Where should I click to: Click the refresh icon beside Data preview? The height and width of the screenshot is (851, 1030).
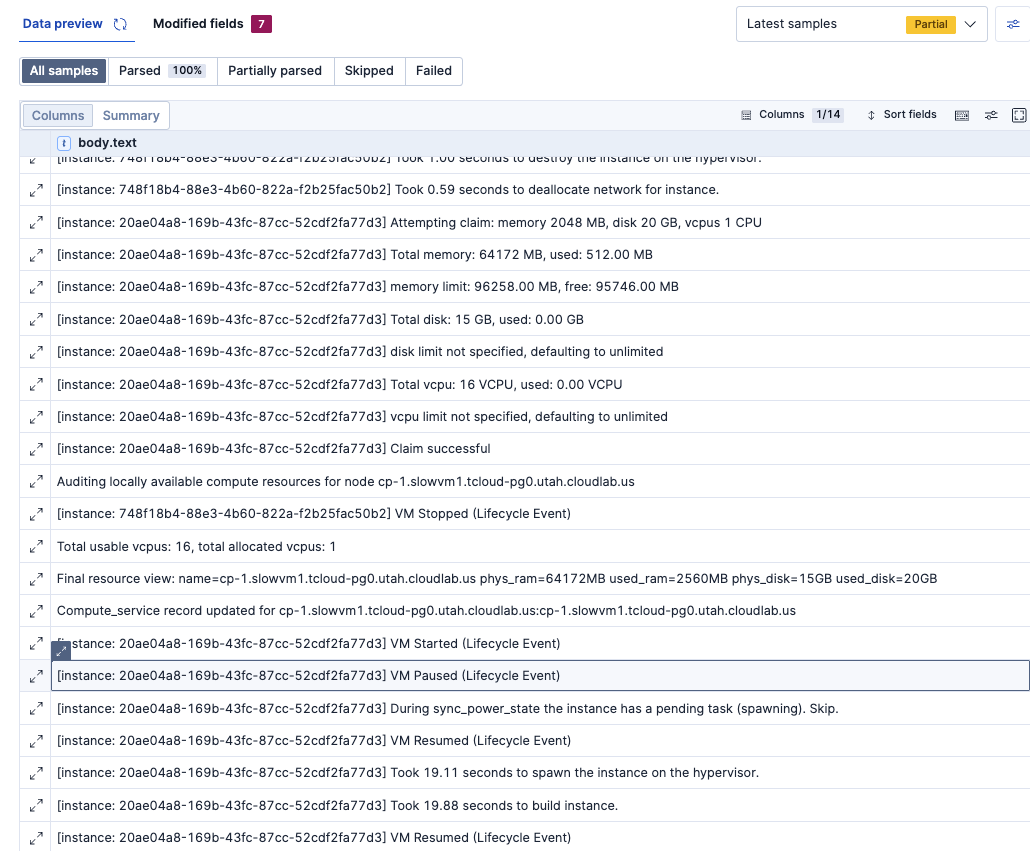120,24
